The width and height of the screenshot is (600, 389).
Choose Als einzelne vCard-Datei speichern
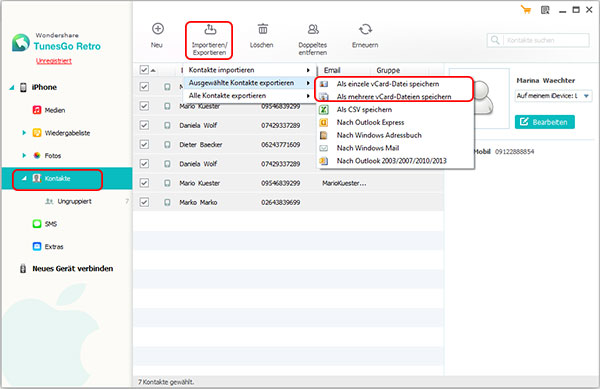[395, 84]
